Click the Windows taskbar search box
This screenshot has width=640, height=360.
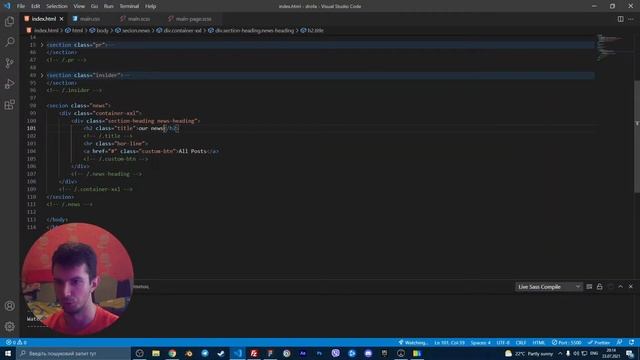click(x=73, y=353)
